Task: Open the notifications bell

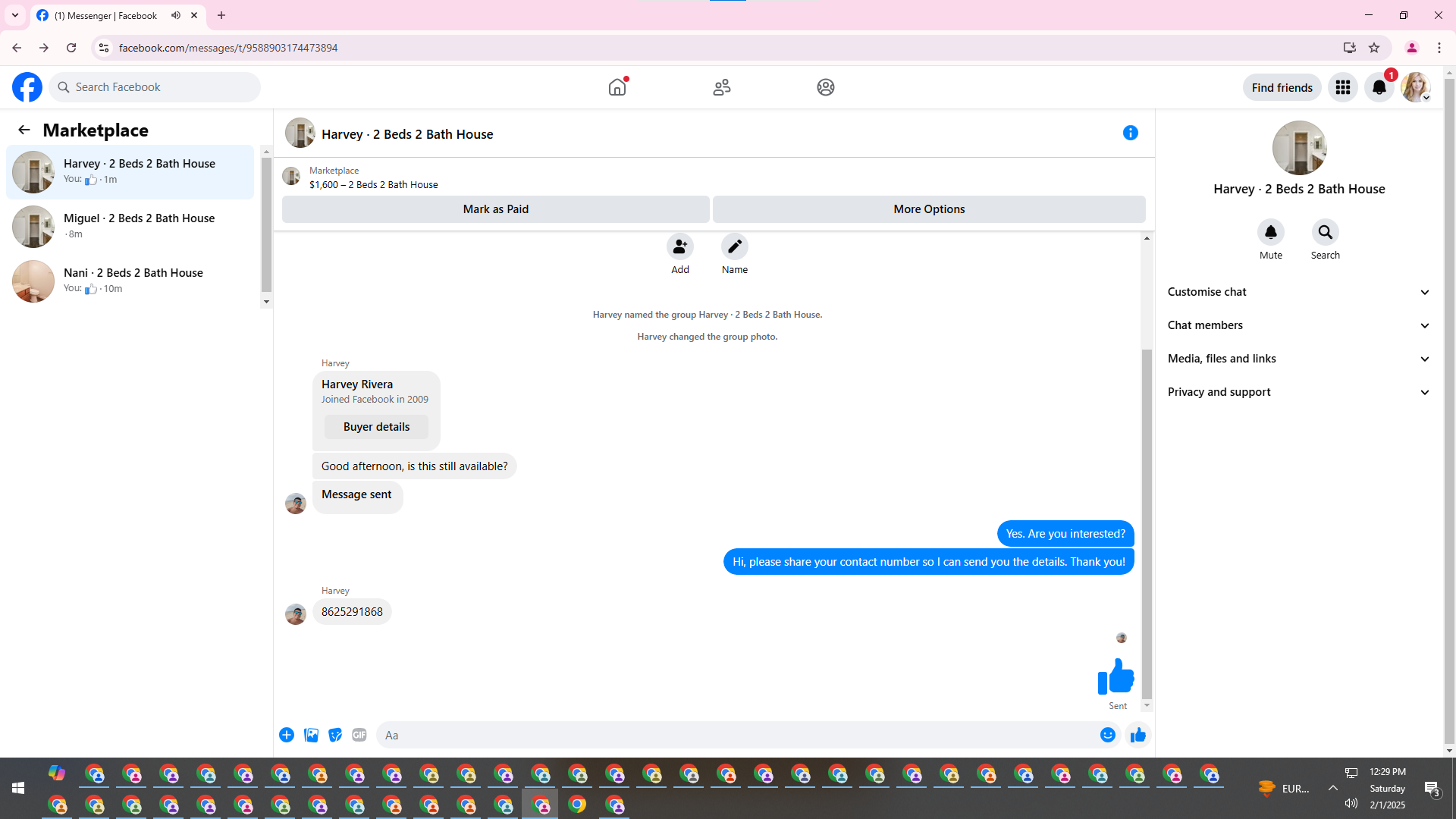Action: point(1379,88)
